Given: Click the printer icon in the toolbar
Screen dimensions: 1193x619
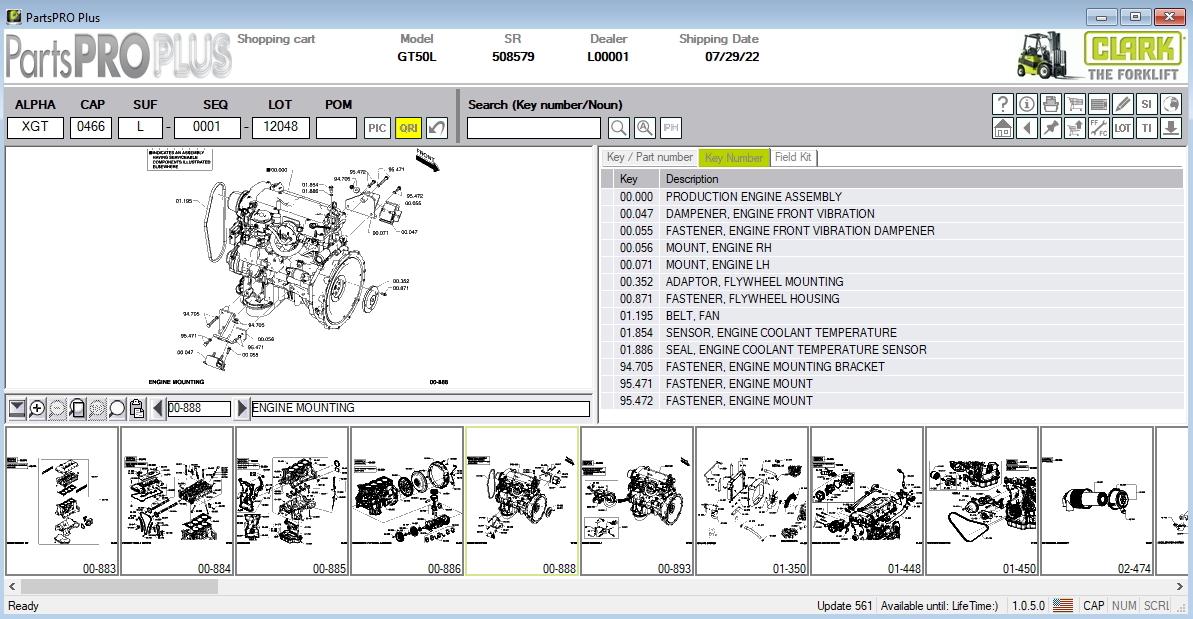Looking at the screenshot, I should (1051, 104).
